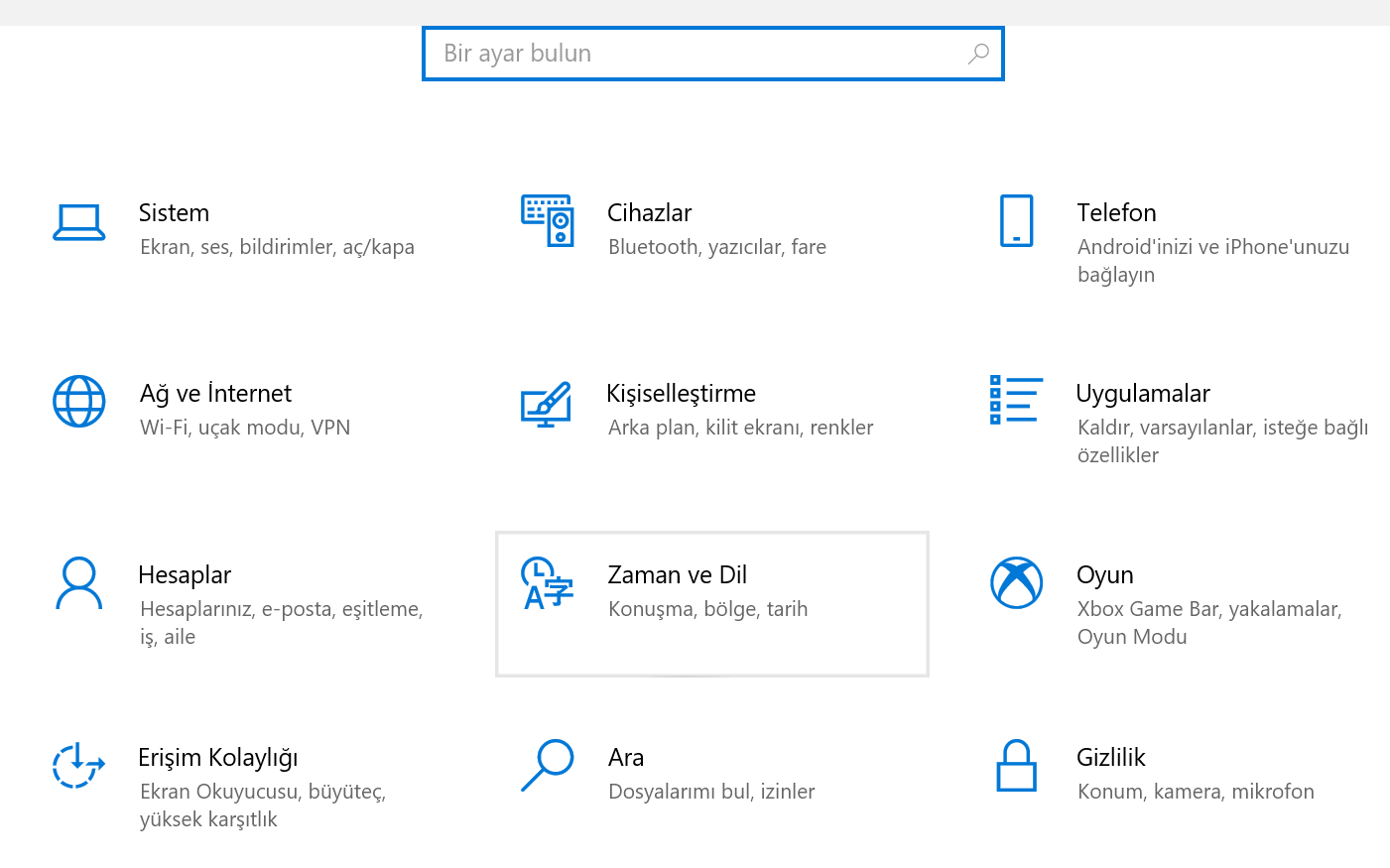Viewport: 1390px width, 868px height.
Task: Click the Ağ ve İnternet globe icon
Action: click(78, 402)
